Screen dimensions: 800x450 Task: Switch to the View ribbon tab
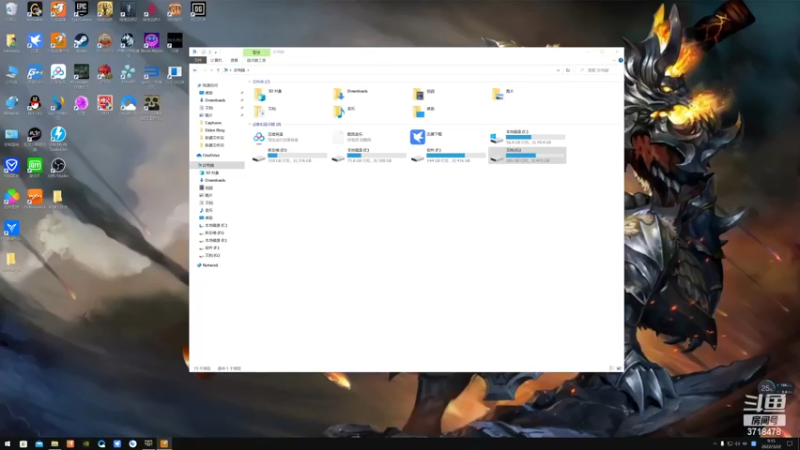234,60
